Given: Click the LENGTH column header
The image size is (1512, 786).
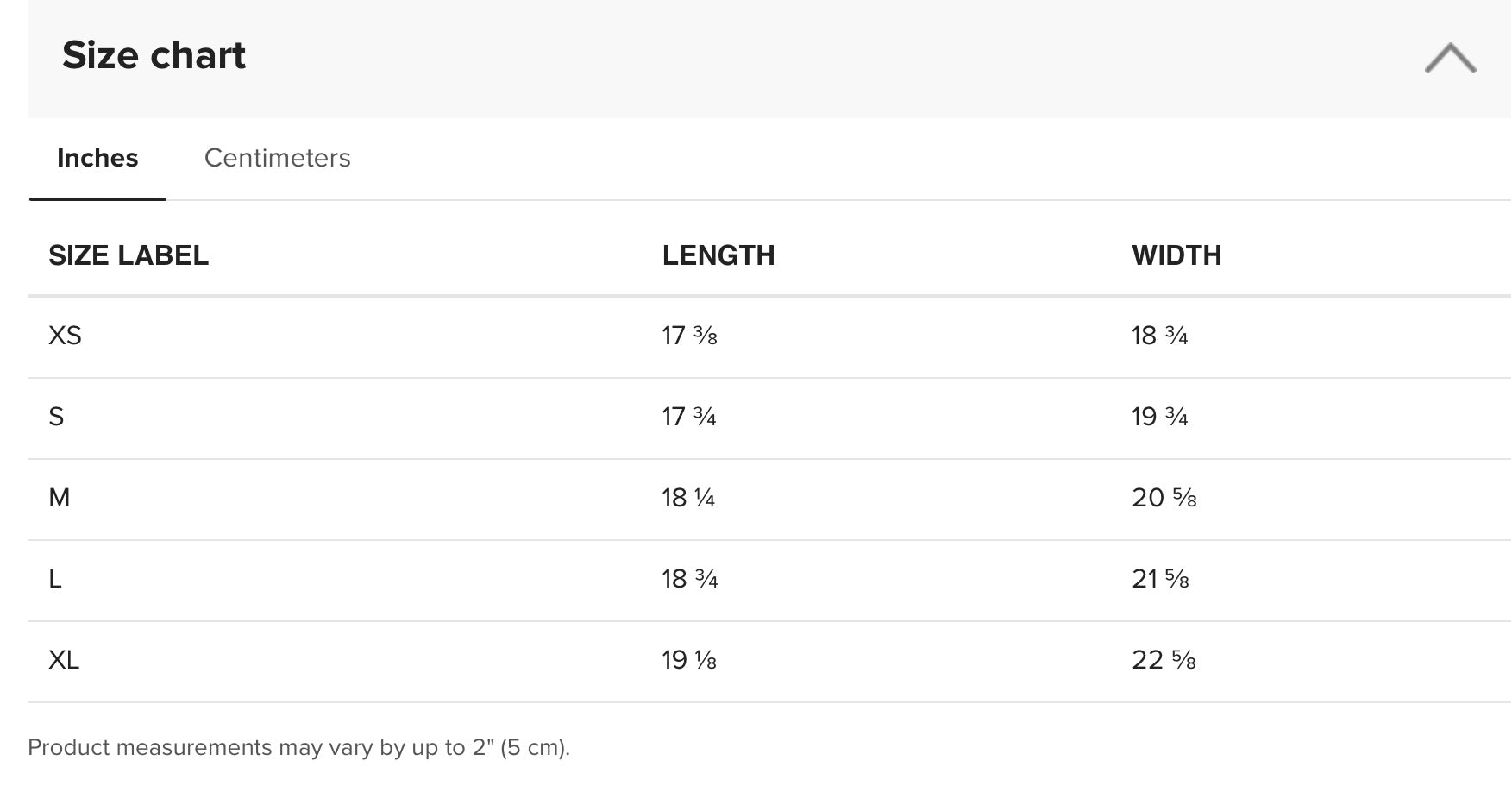Looking at the screenshot, I should tap(718, 255).
